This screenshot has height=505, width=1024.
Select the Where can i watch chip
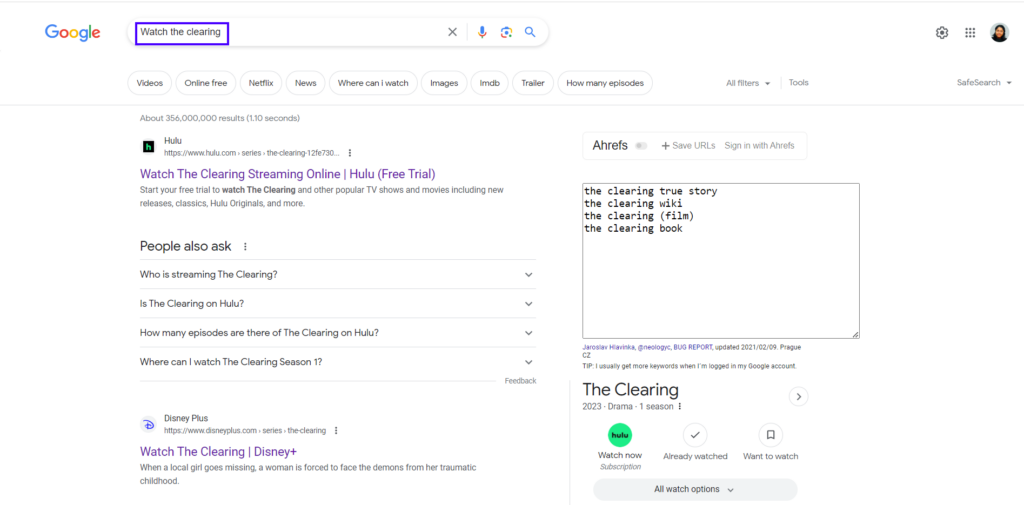point(373,83)
